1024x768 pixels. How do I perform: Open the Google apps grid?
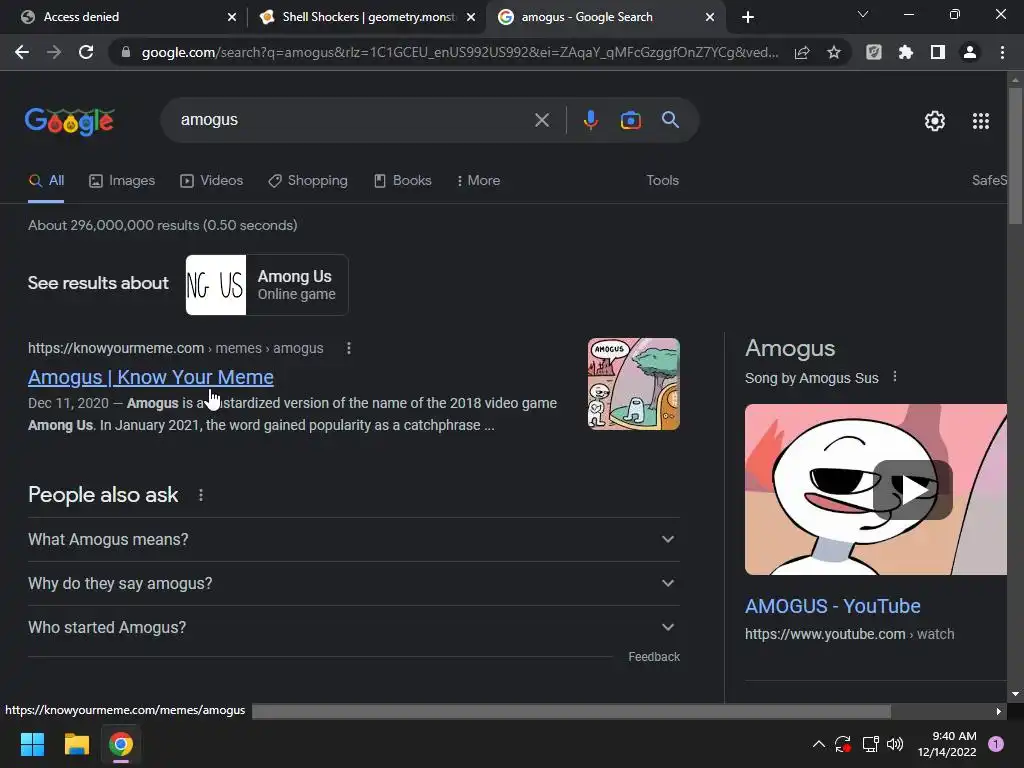click(x=981, y=121)
